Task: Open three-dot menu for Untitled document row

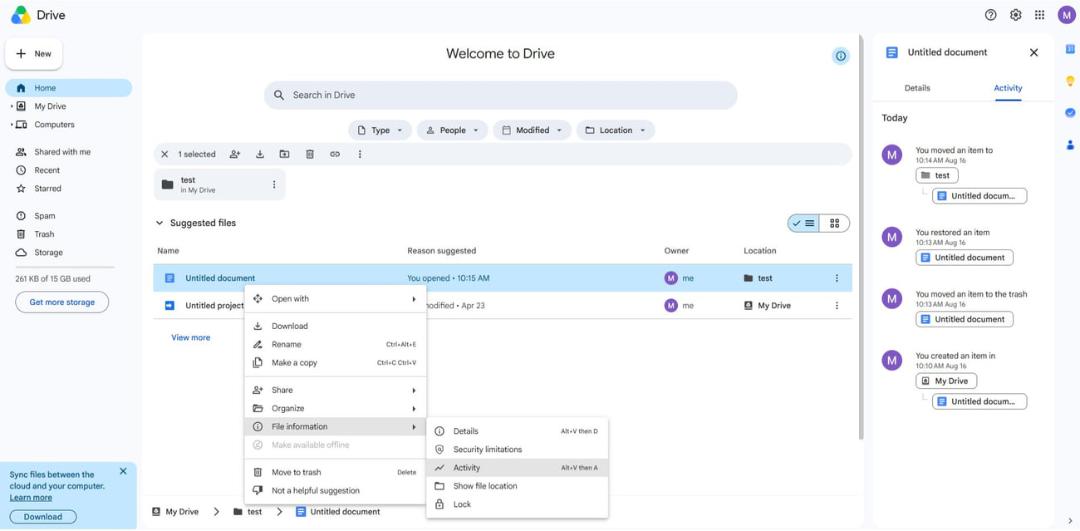Action: click(x=837, y=278)
